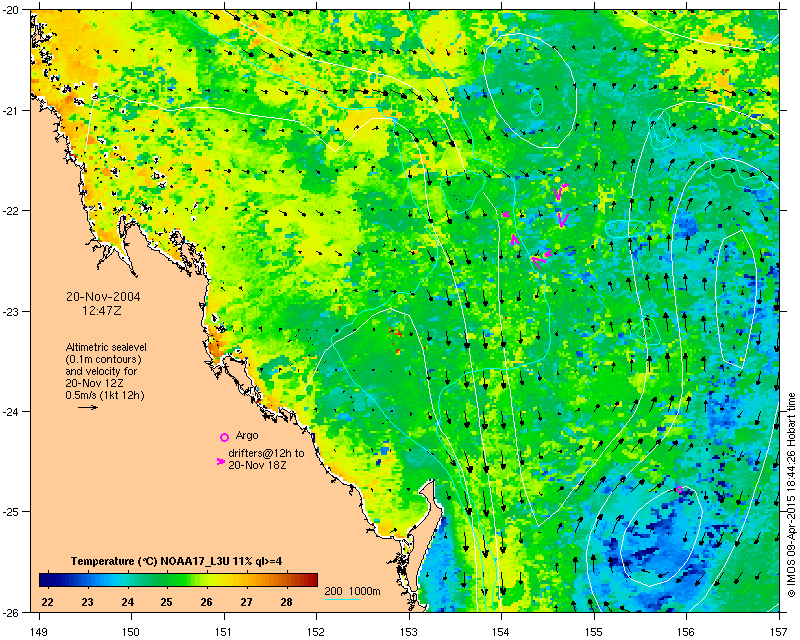This screenshot has height=640, width=800.
Task: Click the '20-Nov 18Z' drifter legend text
Action: (257, 465)
